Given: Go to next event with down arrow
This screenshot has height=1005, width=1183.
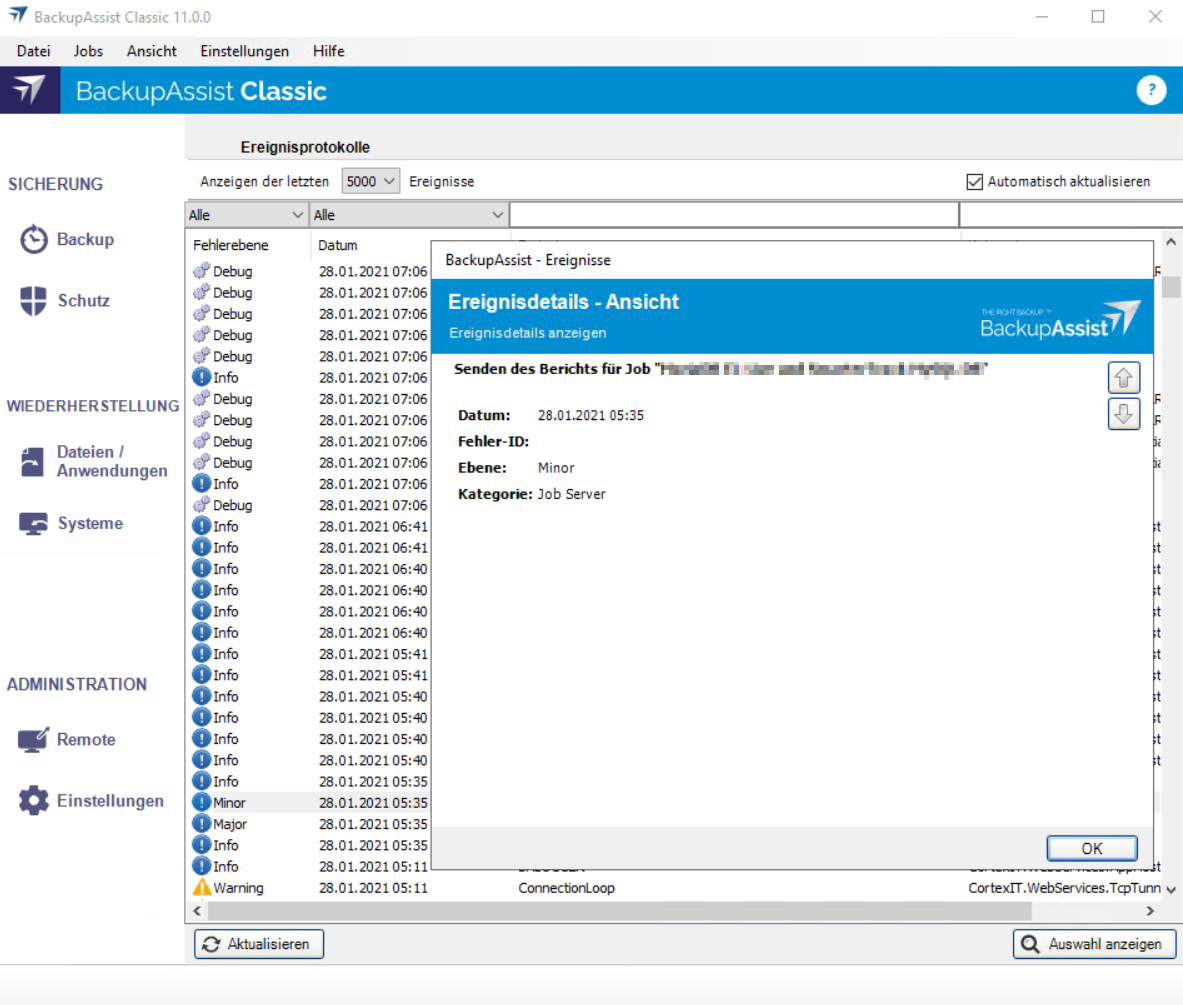Looking at the screenshot, I should (1124, 414).
